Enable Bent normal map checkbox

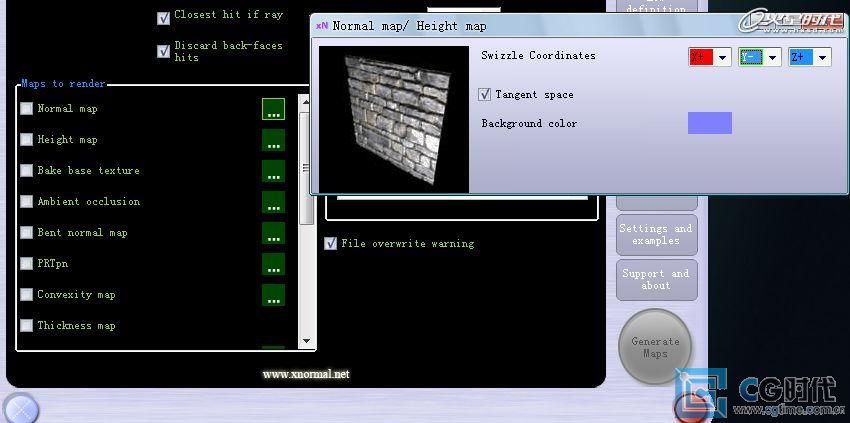27,232
